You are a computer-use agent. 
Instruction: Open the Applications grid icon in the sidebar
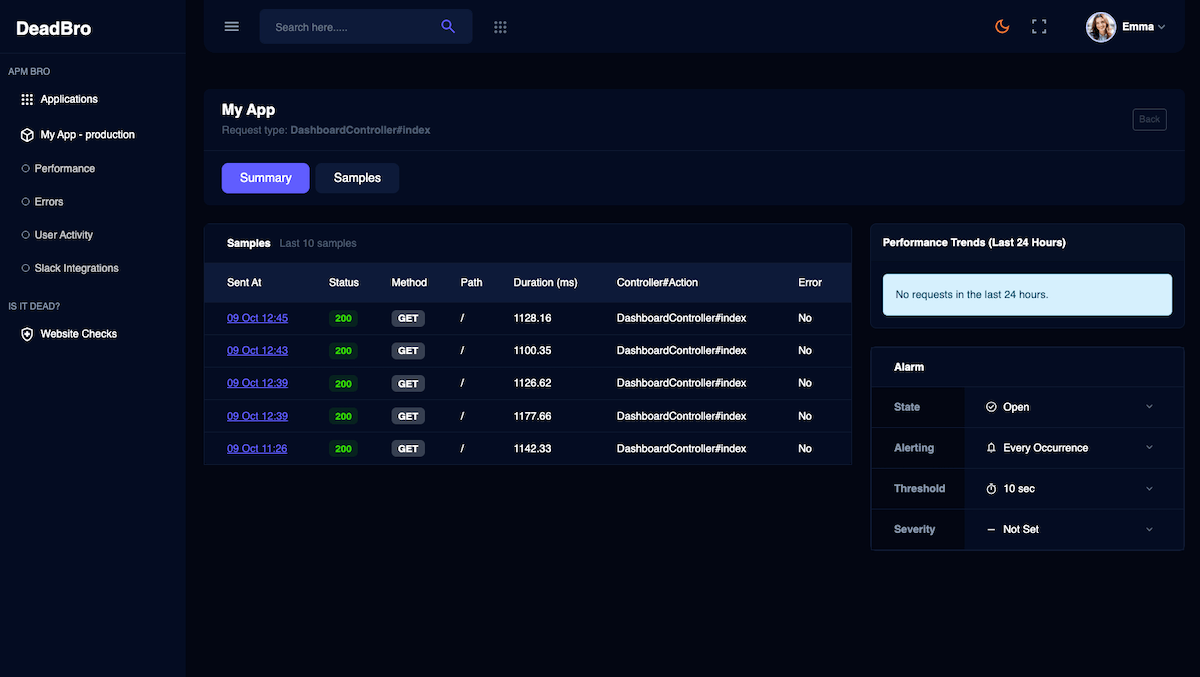point(27,99)
